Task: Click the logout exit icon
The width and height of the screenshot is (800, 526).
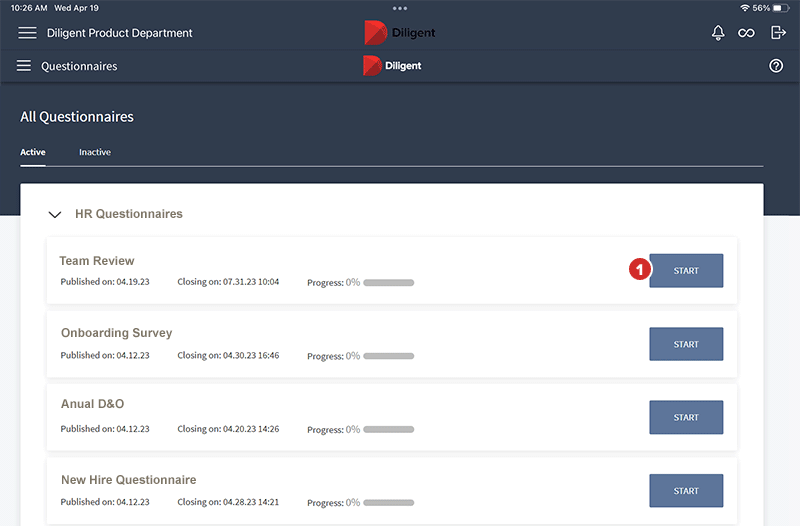Action: 778,33
